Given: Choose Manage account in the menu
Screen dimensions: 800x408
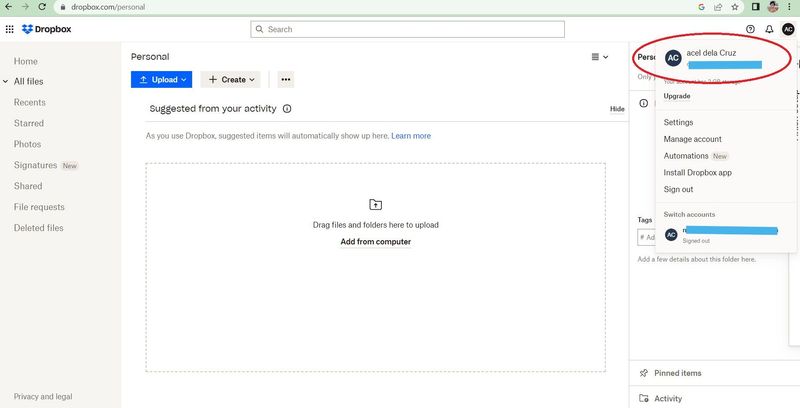Looking at the screenshot, I should 692,139.
